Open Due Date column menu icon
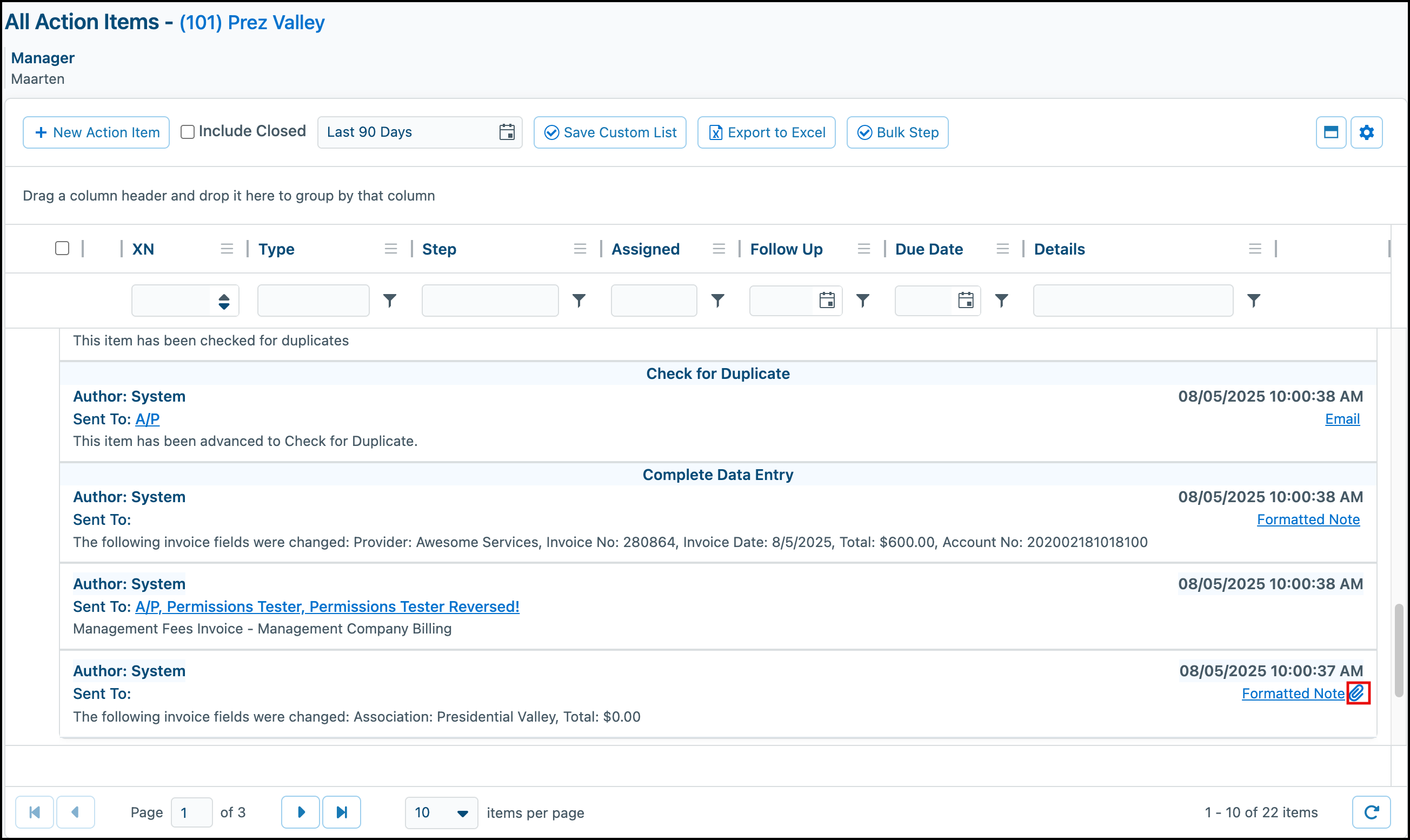 pos(1002,249)
